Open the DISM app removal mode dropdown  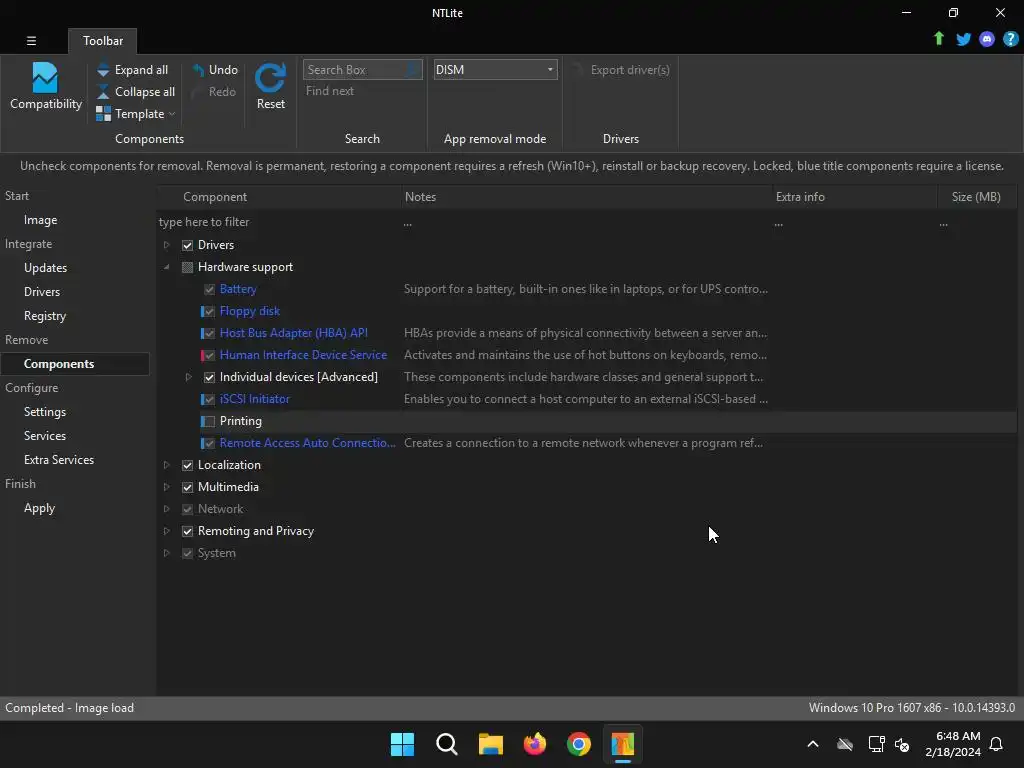click(x=495, y=70)
